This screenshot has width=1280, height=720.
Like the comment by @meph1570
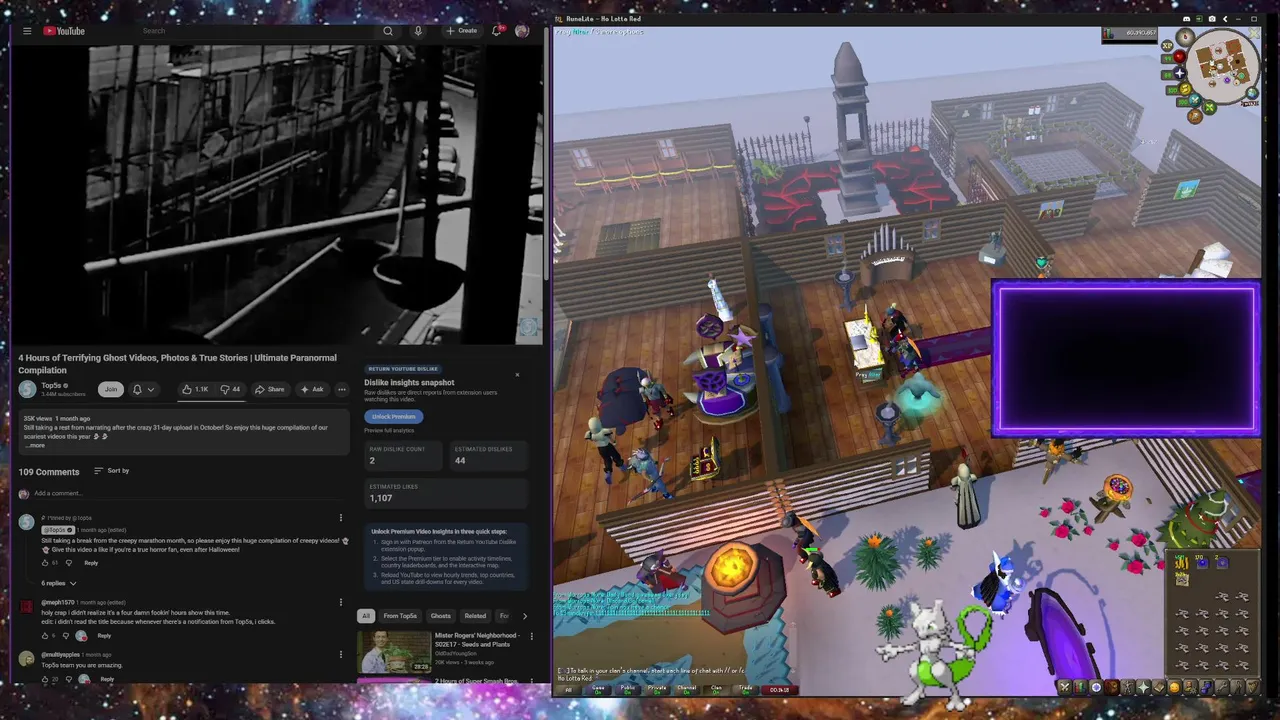coord(45,636)
